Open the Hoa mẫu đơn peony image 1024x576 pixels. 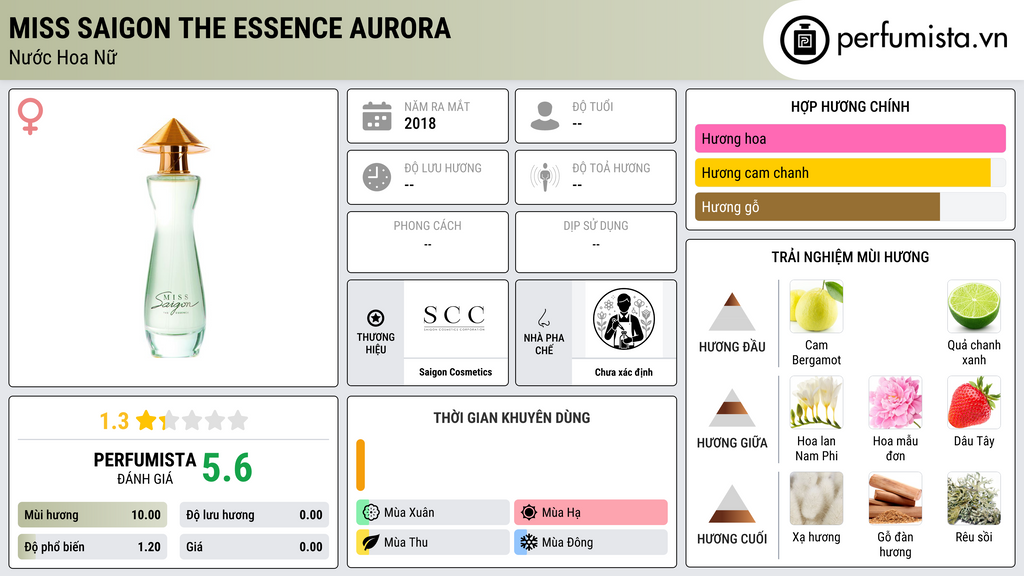click(x=895, y=402)
